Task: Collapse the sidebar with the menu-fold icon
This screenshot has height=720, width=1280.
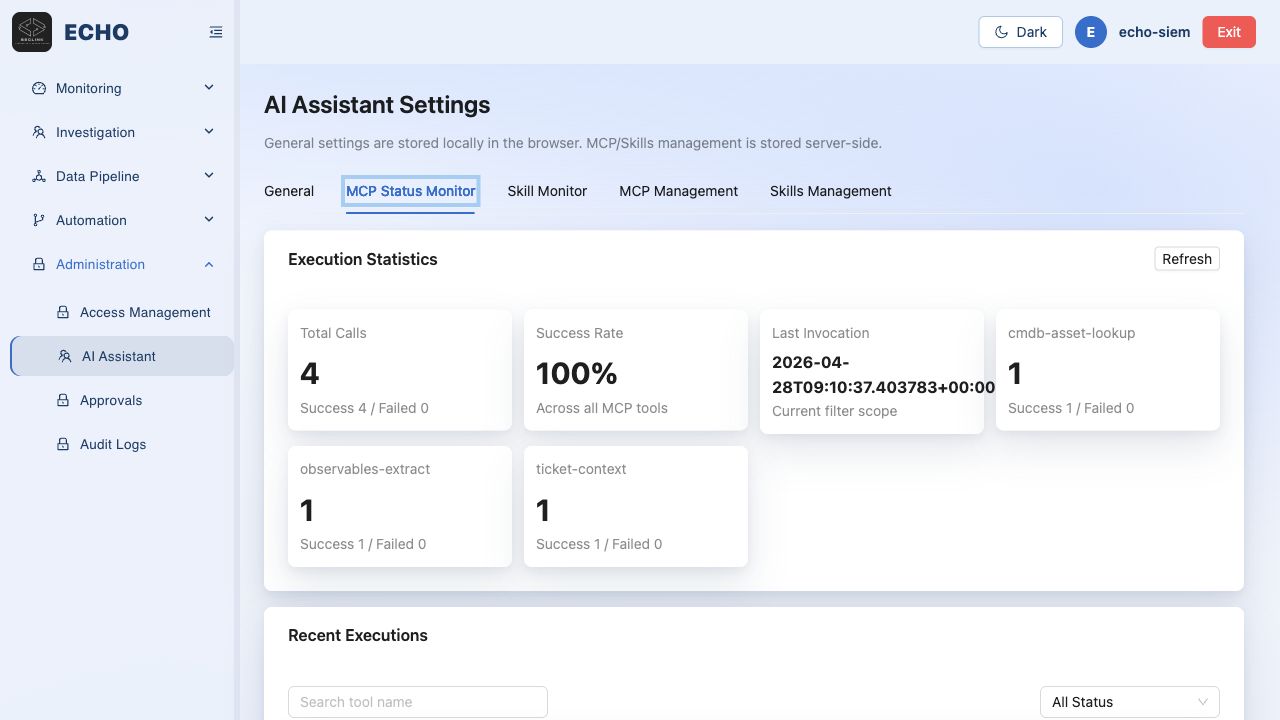Action: (x=216, y=32)
